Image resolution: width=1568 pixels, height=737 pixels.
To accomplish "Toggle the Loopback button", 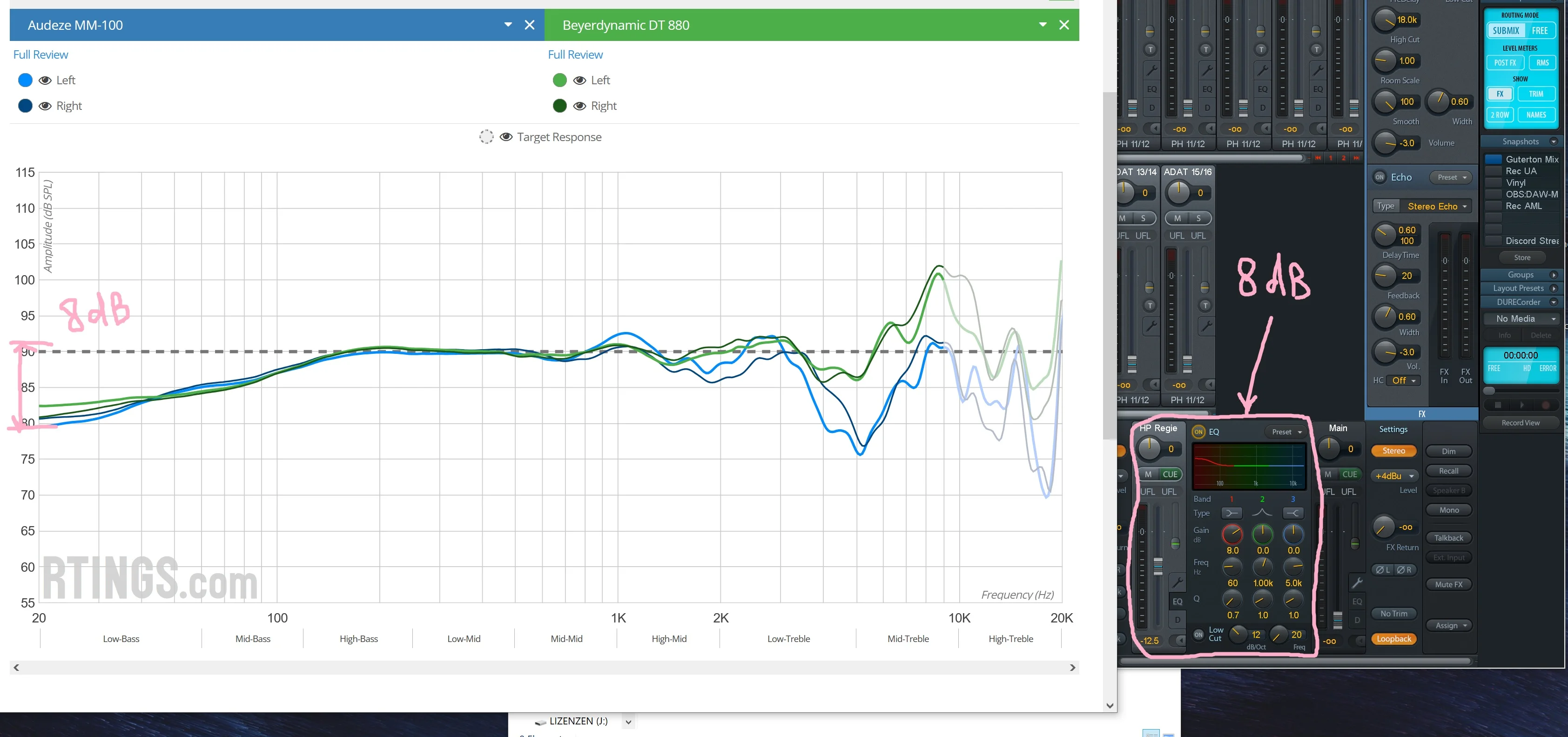I will [1394, 639].
